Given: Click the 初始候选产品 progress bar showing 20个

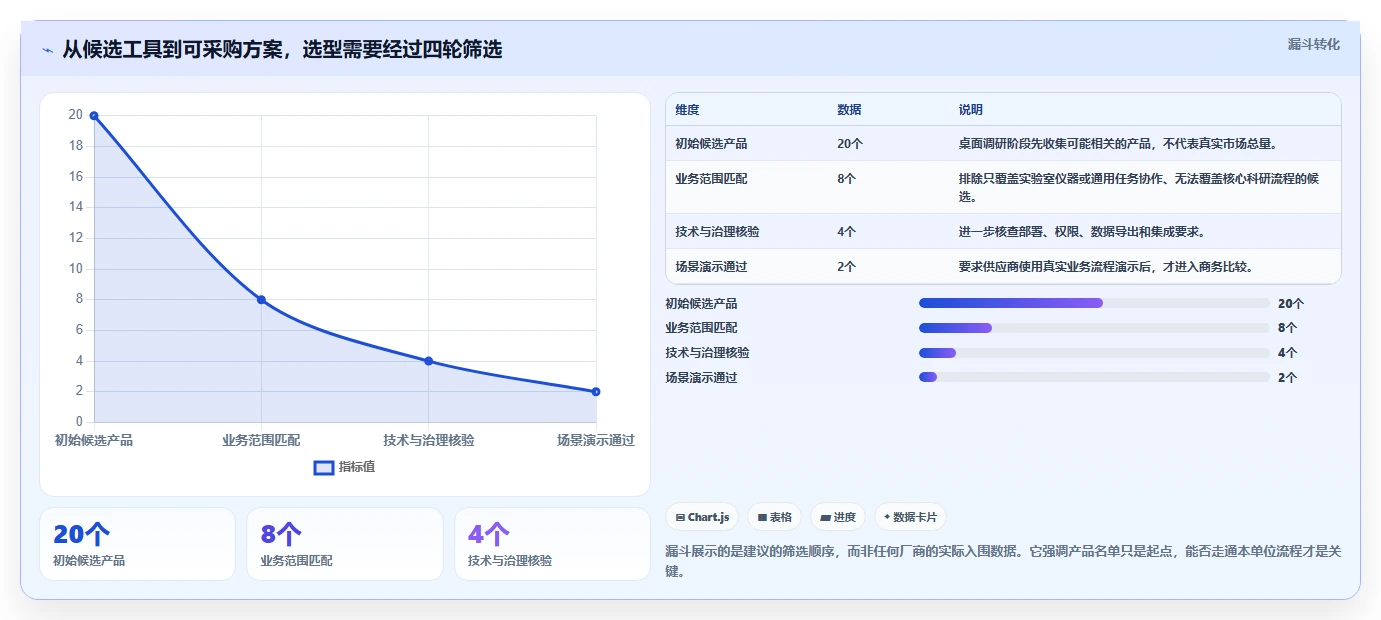Looking at the screenshot, I should click(x=1094, y=303).
